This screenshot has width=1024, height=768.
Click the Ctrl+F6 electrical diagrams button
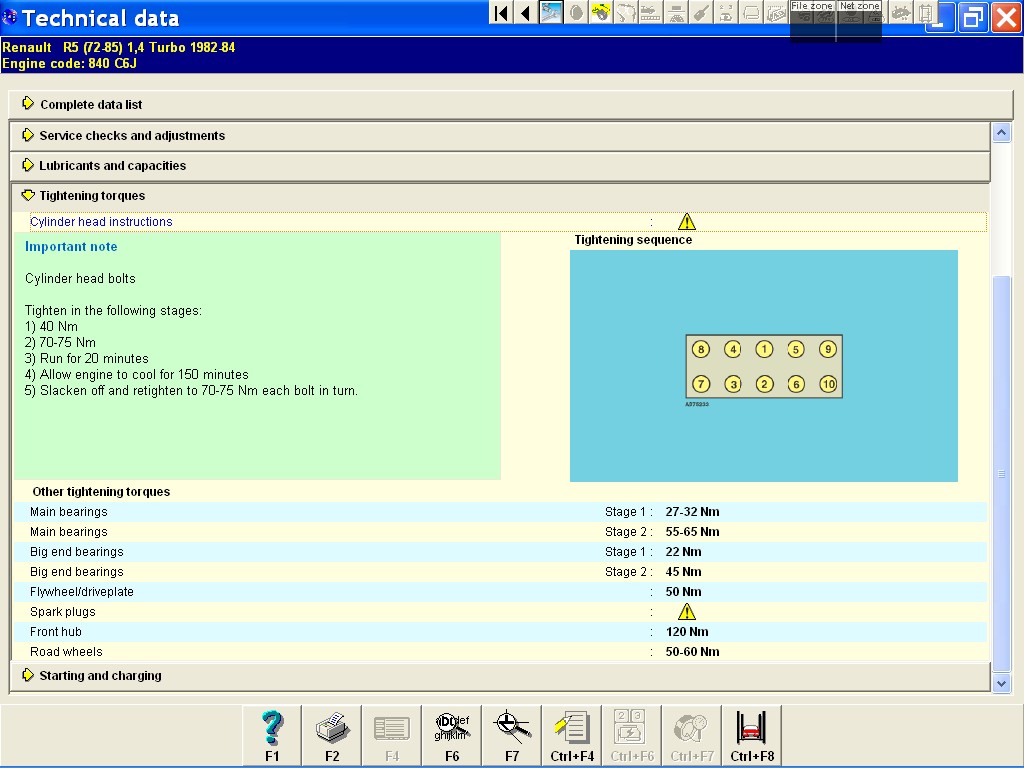tap(632, 735)
